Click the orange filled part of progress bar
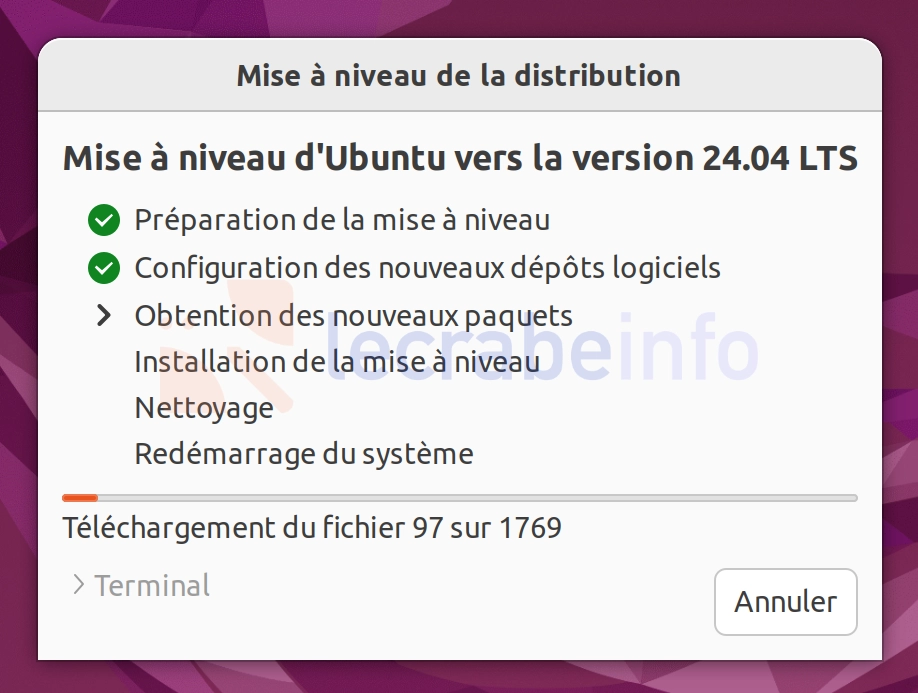This screenshot has width=918, height=693. (x=80, y=498)
